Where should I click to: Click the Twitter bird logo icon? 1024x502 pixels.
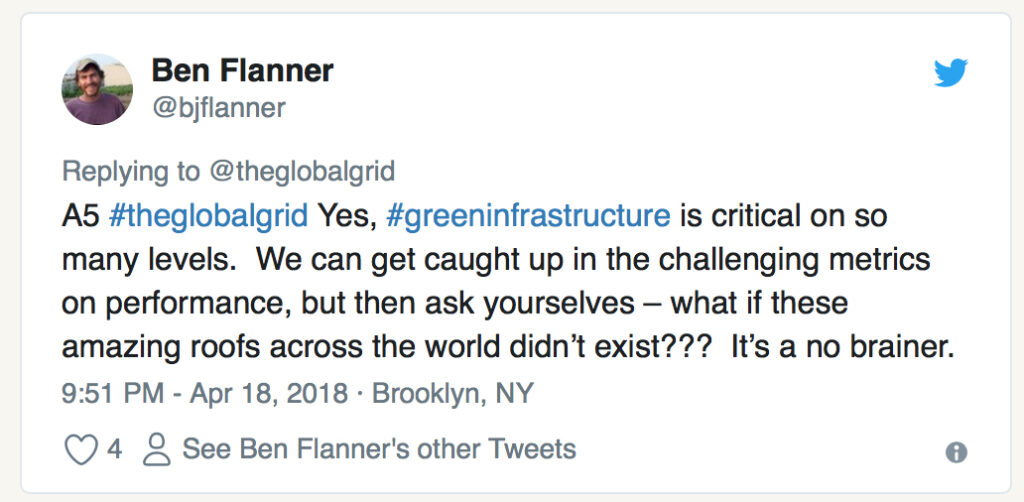[x=951, y=73]
